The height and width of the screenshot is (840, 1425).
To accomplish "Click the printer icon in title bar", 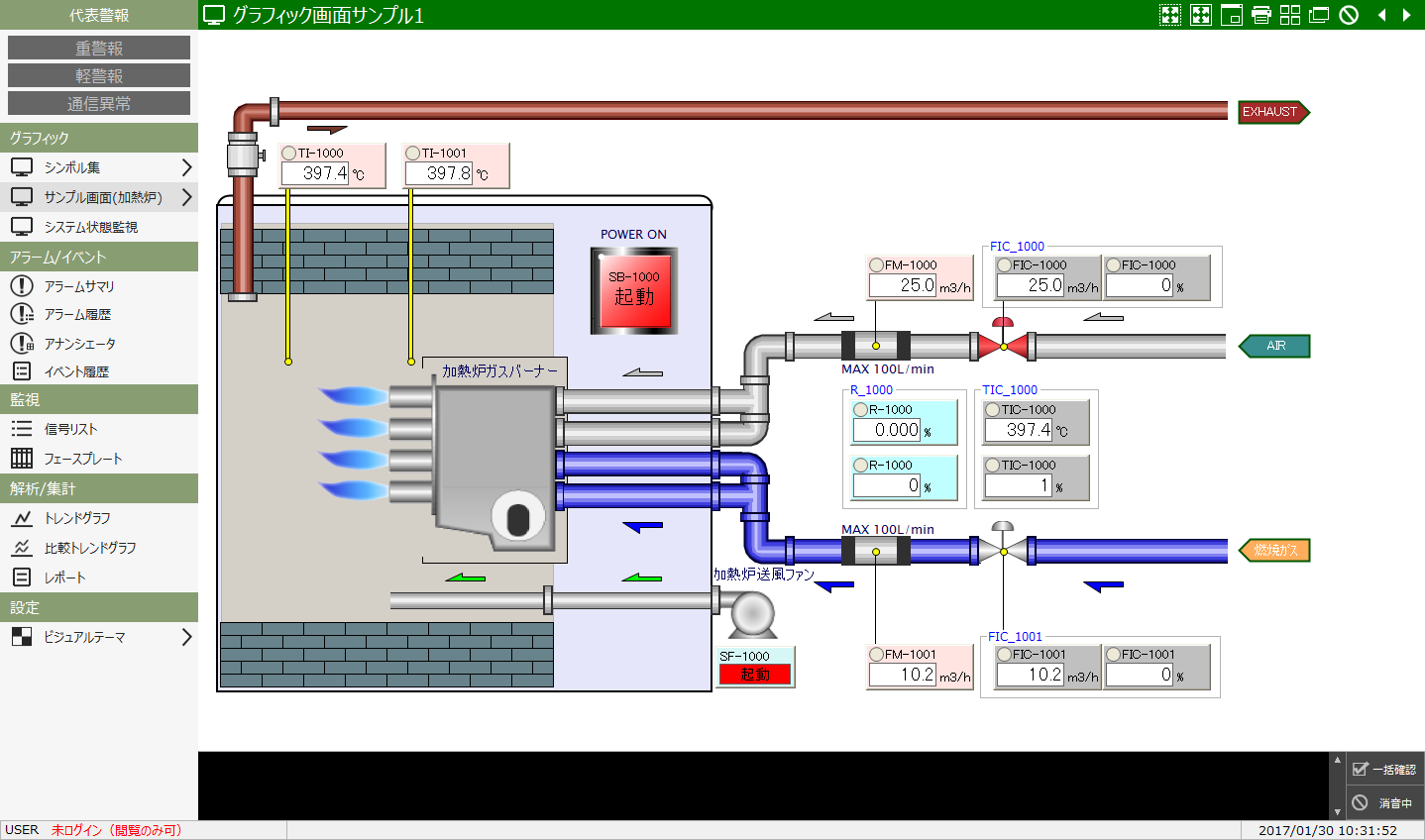I will pos(1261,15).
